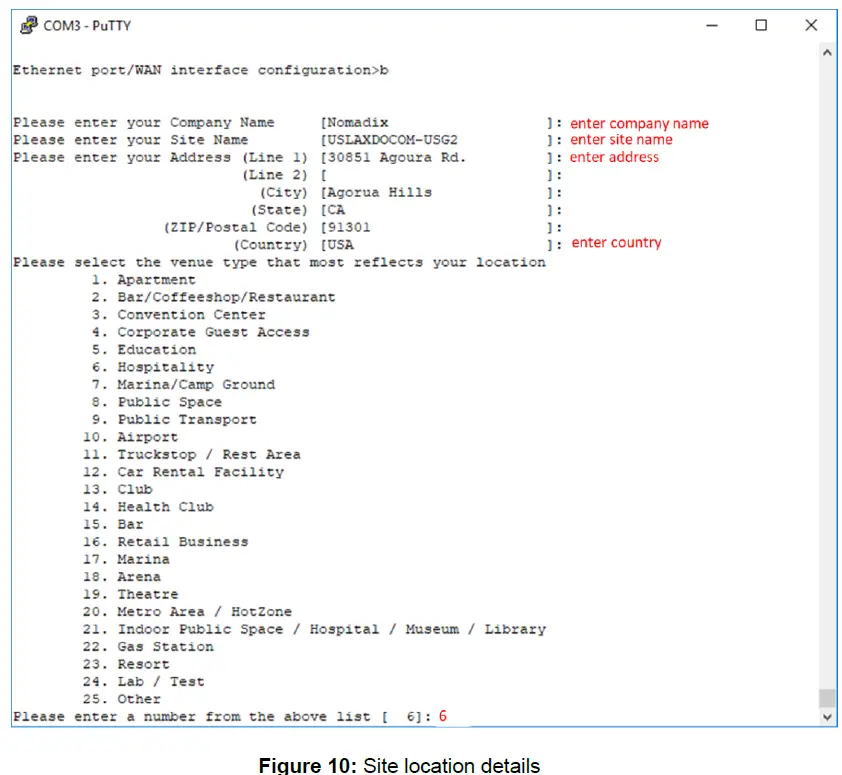Click the vertical scrollbar thumb

827,698
